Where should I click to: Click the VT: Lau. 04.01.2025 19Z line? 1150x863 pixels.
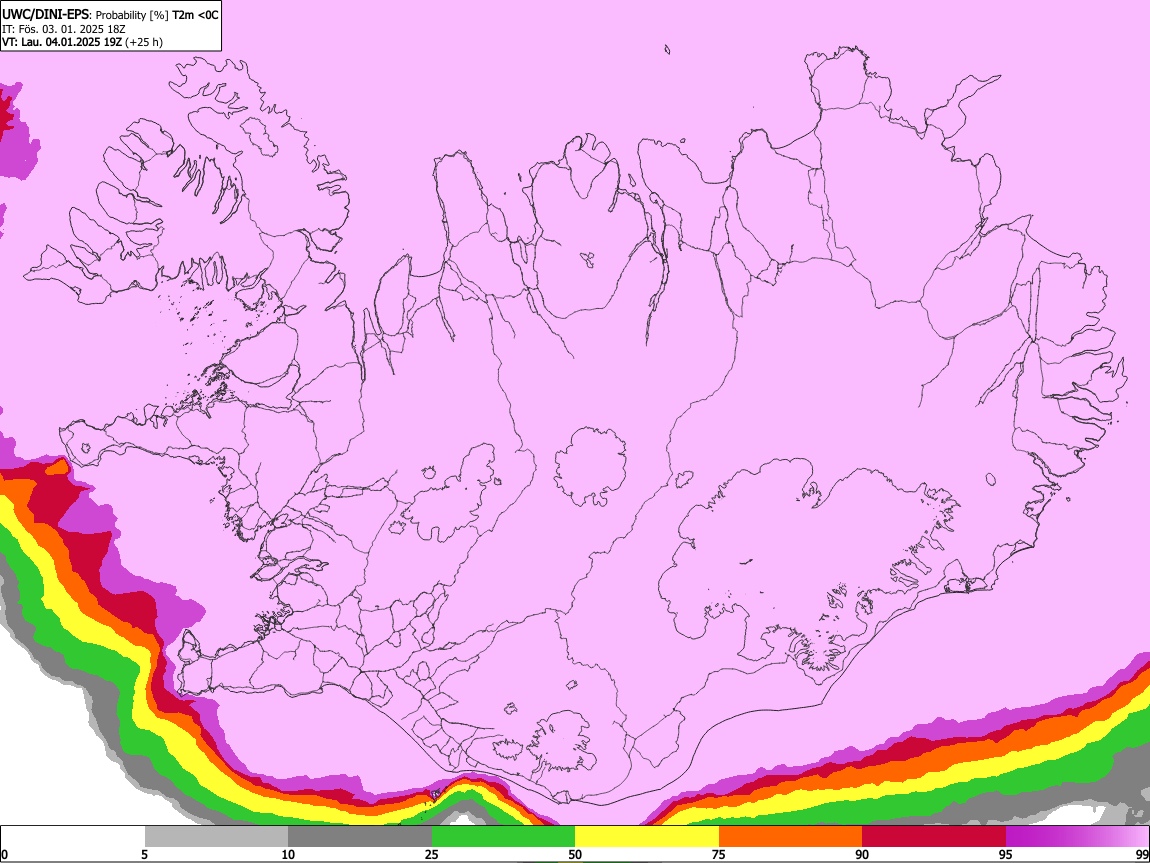point(62,42)
